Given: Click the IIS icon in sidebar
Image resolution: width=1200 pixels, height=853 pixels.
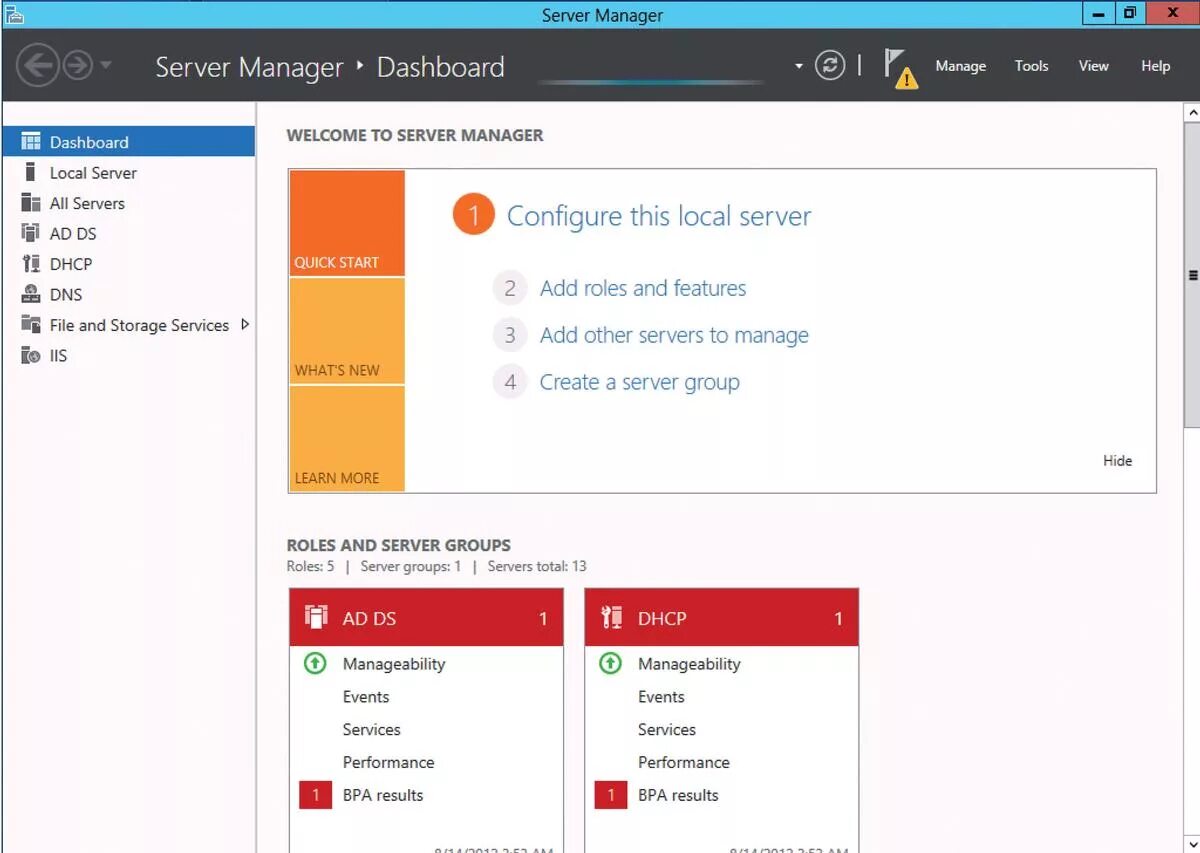Looking at the screenshot, I should tap(31, 355).
